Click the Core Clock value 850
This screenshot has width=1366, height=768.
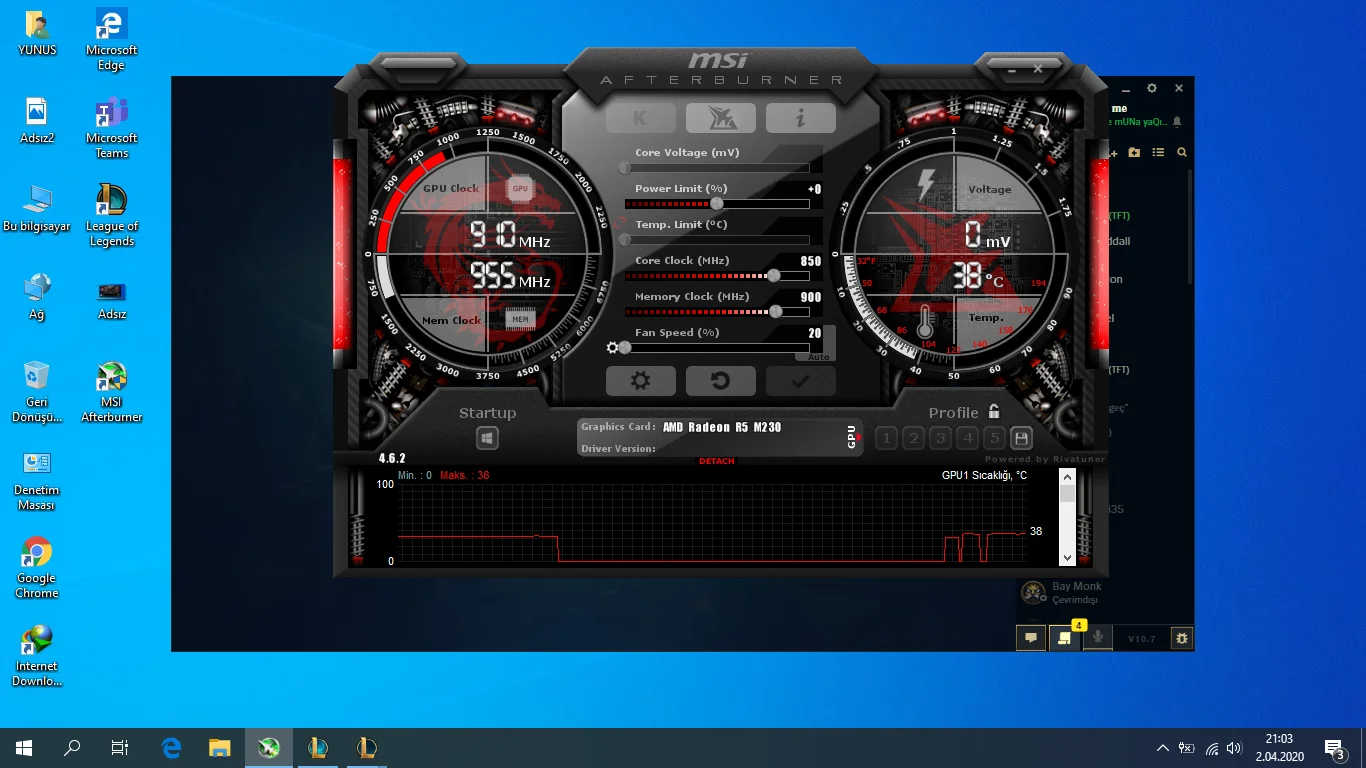click(x=811, y=261)
